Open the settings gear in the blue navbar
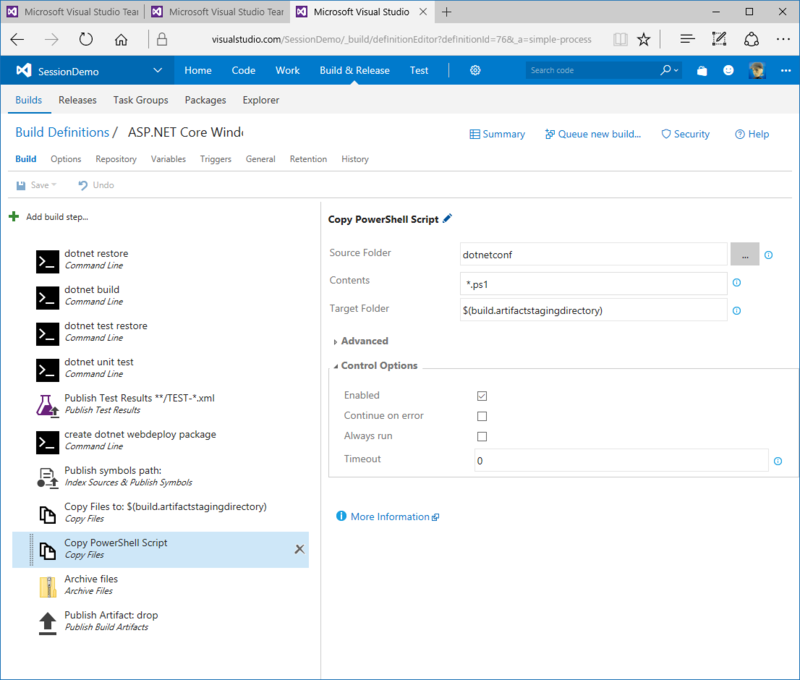 point(475,70)
